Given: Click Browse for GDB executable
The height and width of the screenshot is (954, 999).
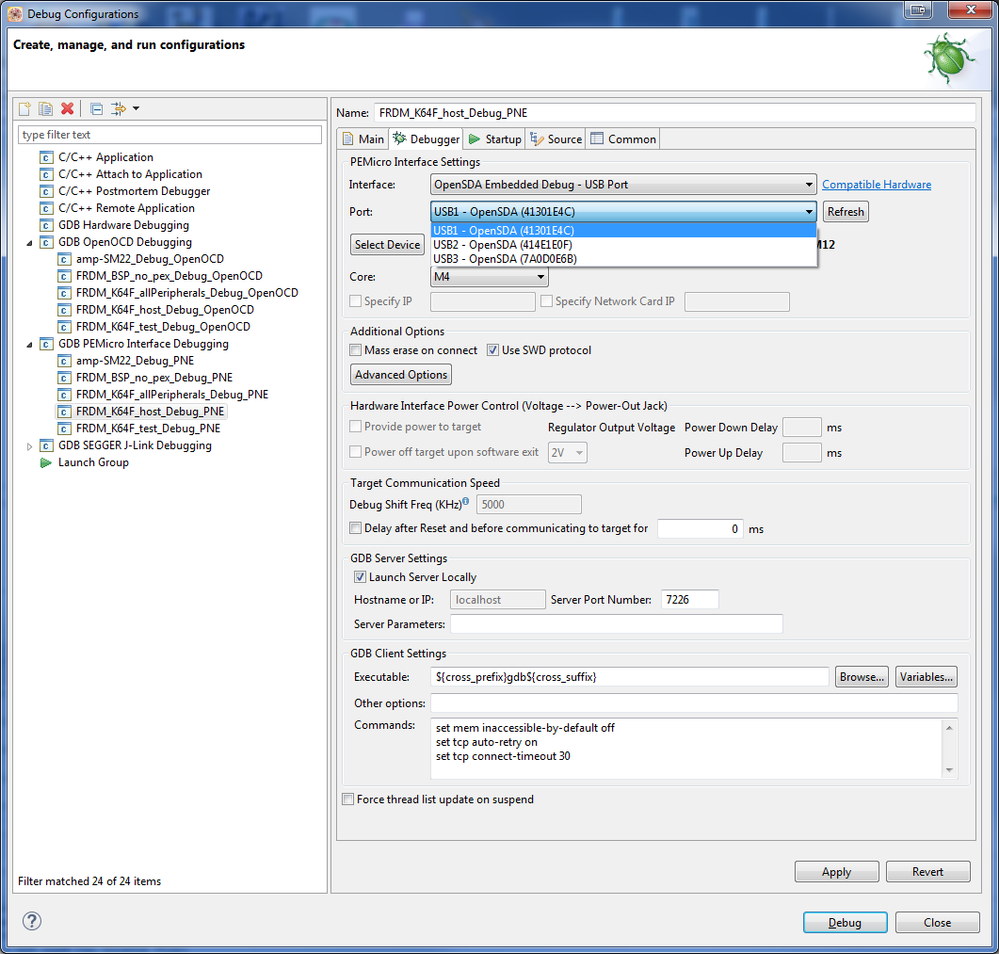Looking at the screenshot, I should pos(861,677).
